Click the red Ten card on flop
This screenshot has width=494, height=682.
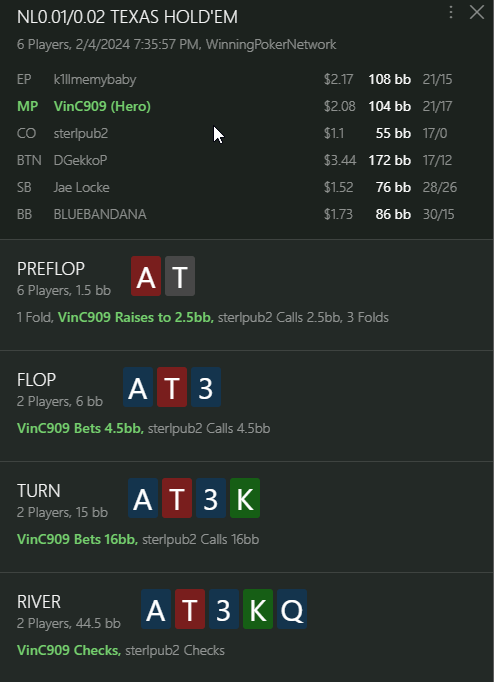click(172, 387)
